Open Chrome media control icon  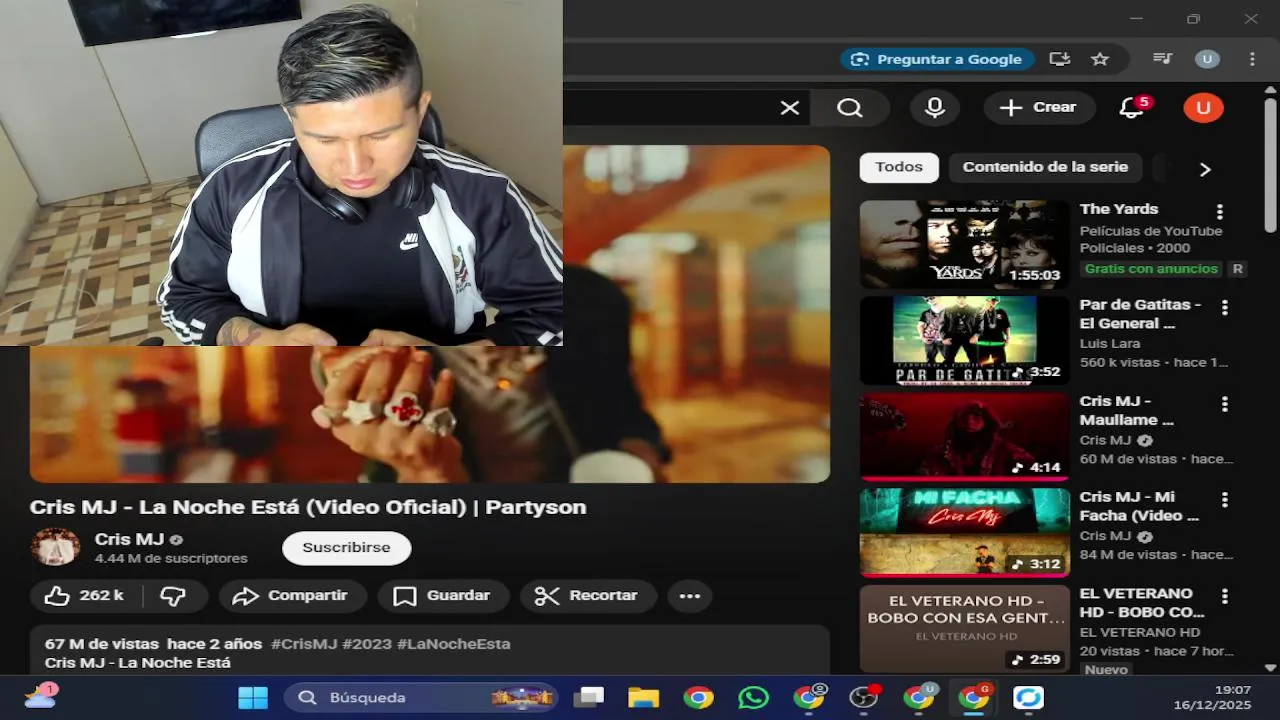pyautogui.click(x=1162, y=59)
